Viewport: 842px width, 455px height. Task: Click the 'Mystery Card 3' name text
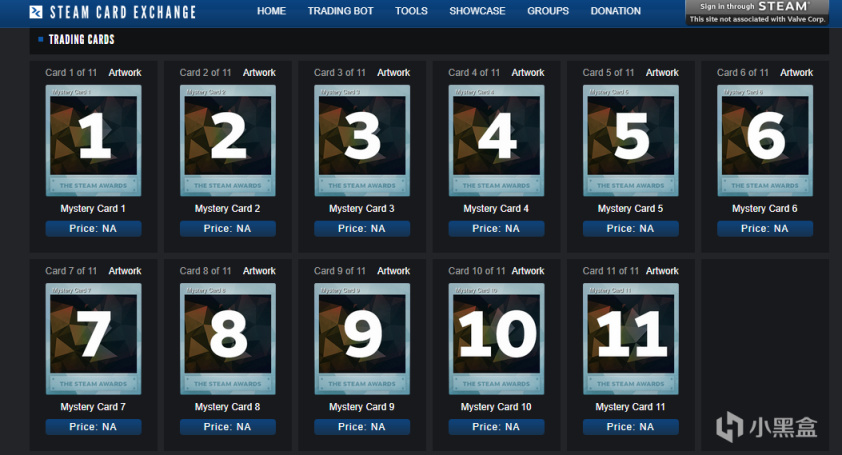(x=361, y=208)
